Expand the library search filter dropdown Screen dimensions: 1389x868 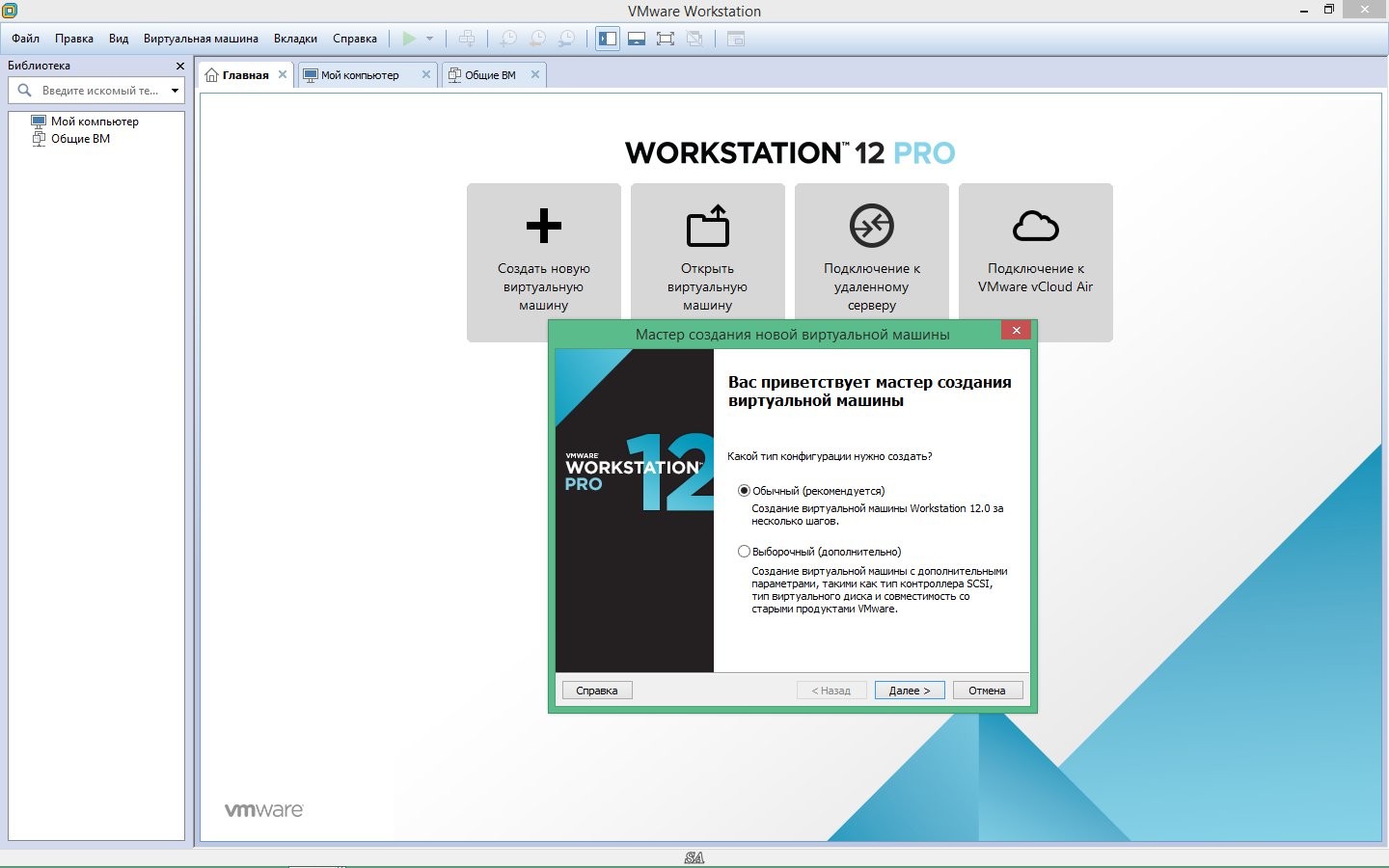[x=175, y=91]
